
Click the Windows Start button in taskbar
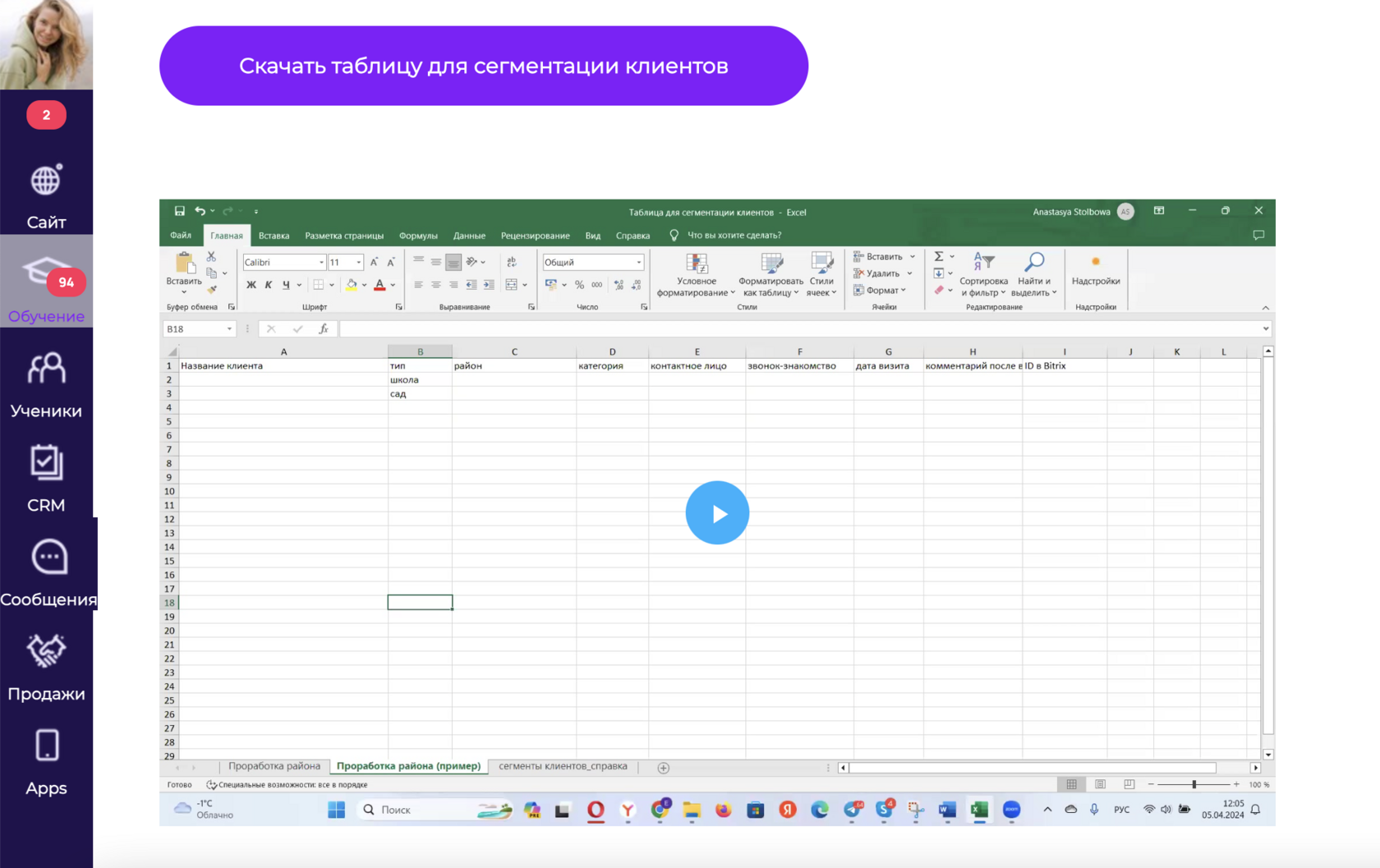click(x=337, y=810)
